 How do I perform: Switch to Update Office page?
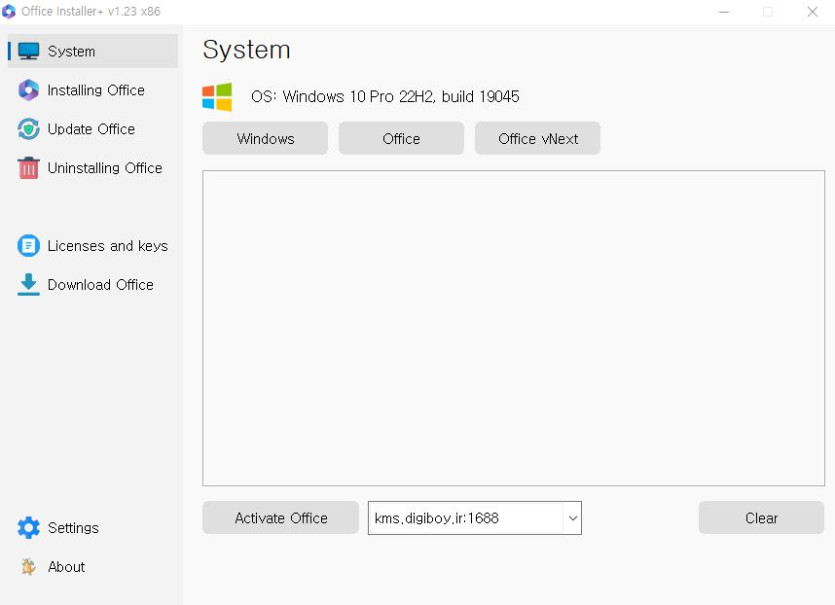click(x=93, y=129)
